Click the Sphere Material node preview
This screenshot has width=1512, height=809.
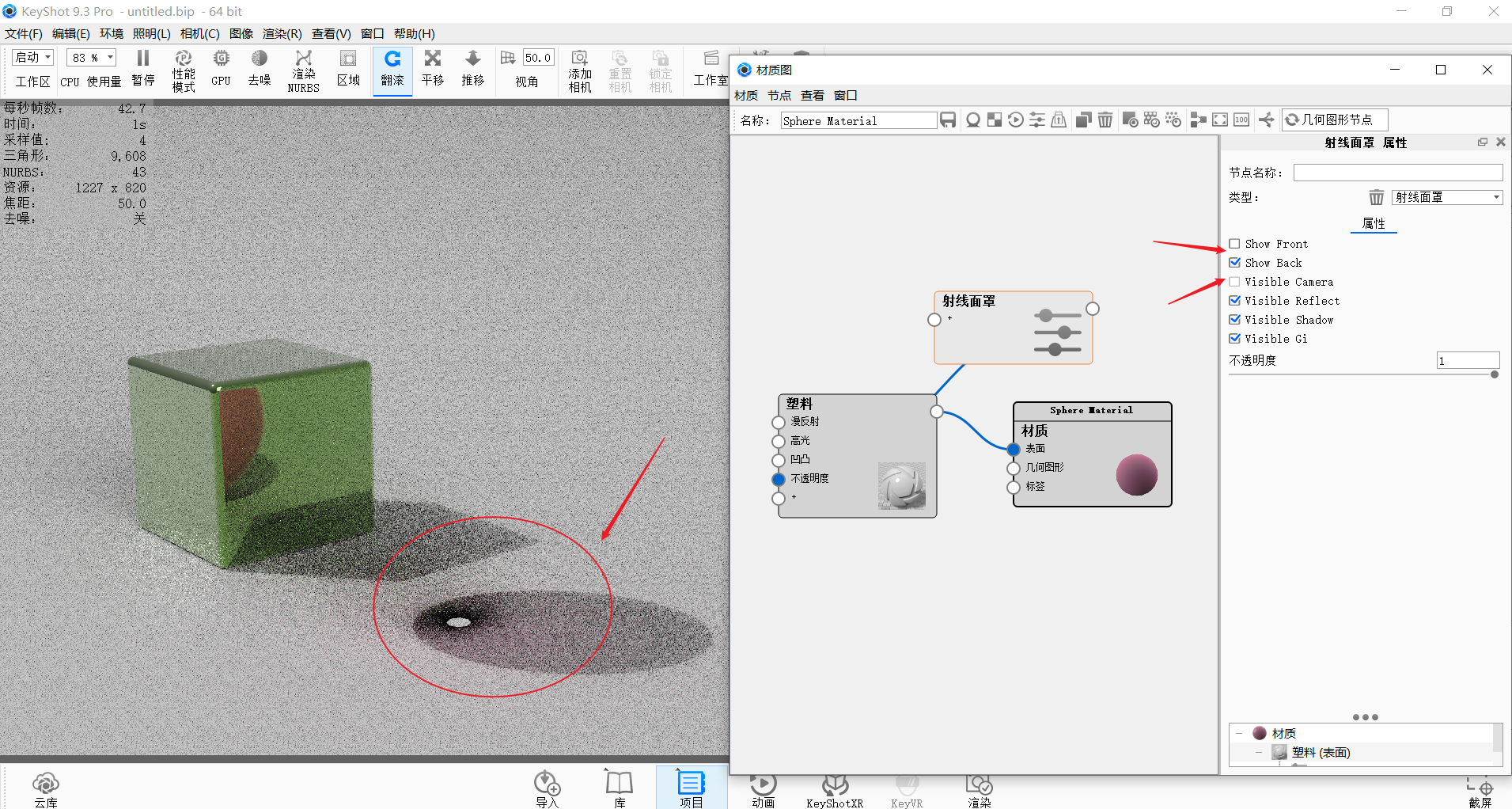pyautogui.click(x=1137, y=475)
